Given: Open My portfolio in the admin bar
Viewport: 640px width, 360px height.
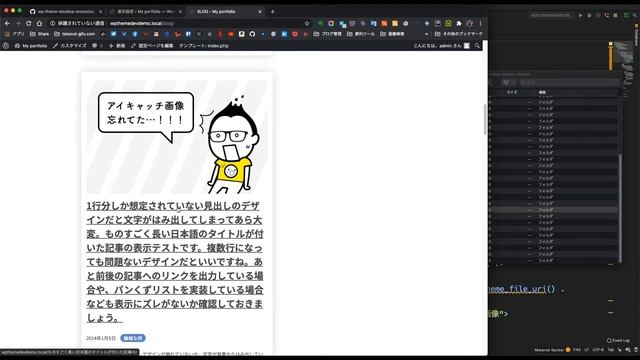Looking at the screenshot, I should 31,46.
